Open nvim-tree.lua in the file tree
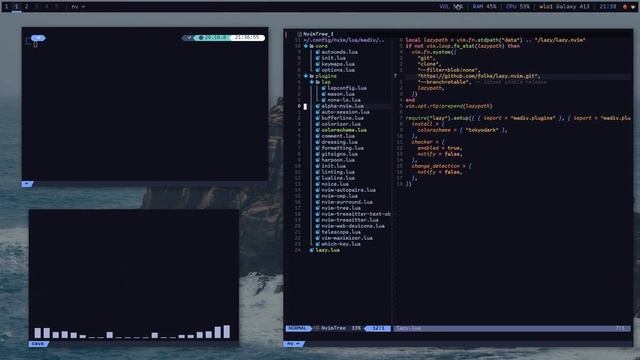The image size is (640, 360). (x=341, y=208)
